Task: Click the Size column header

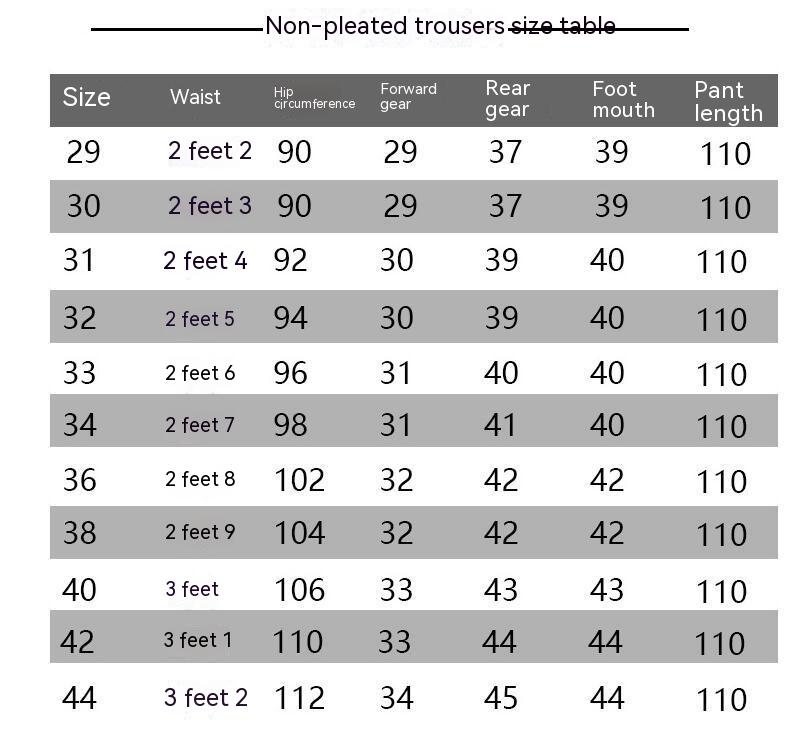Action: pos(86,97)
